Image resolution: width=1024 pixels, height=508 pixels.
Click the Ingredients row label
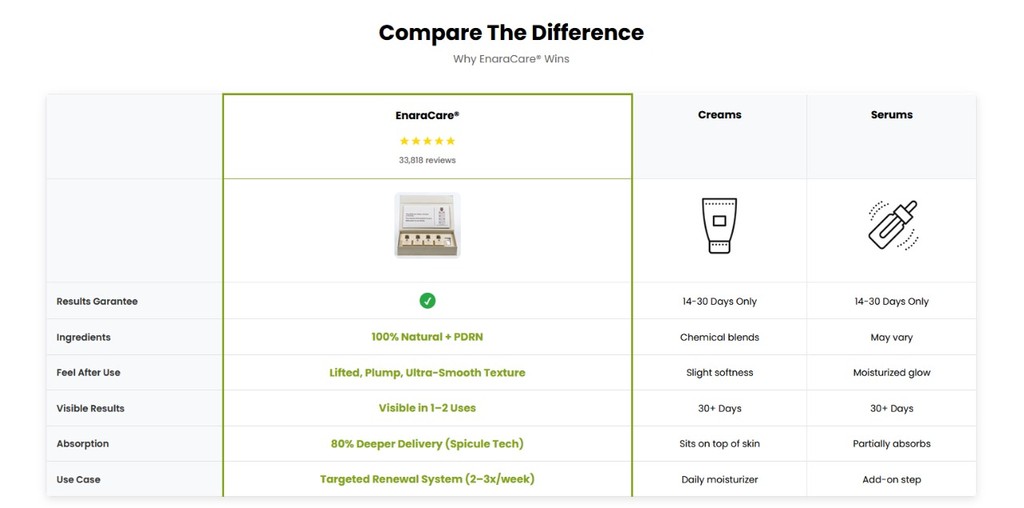click(83, 337)
